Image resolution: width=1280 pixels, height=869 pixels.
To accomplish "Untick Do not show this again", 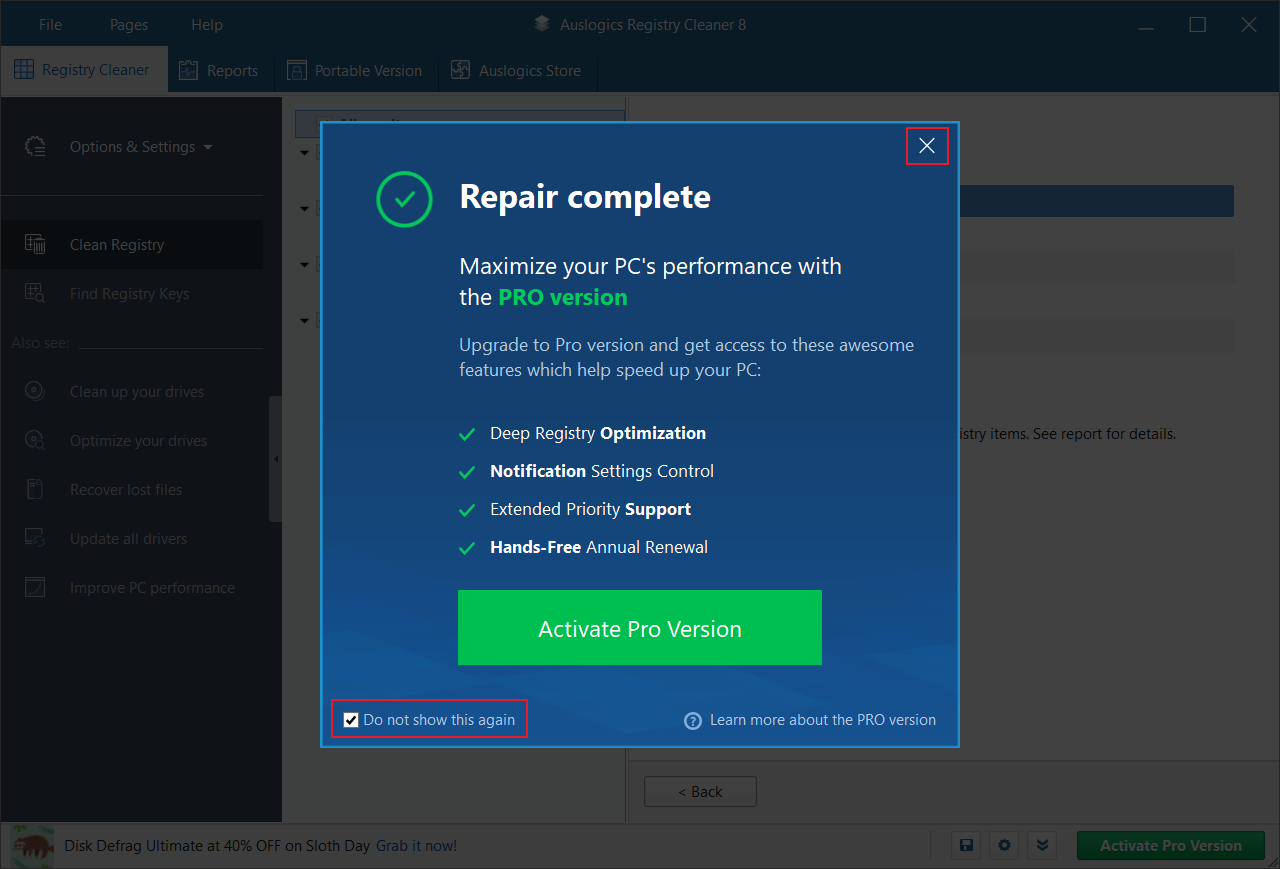I will 351,720.
